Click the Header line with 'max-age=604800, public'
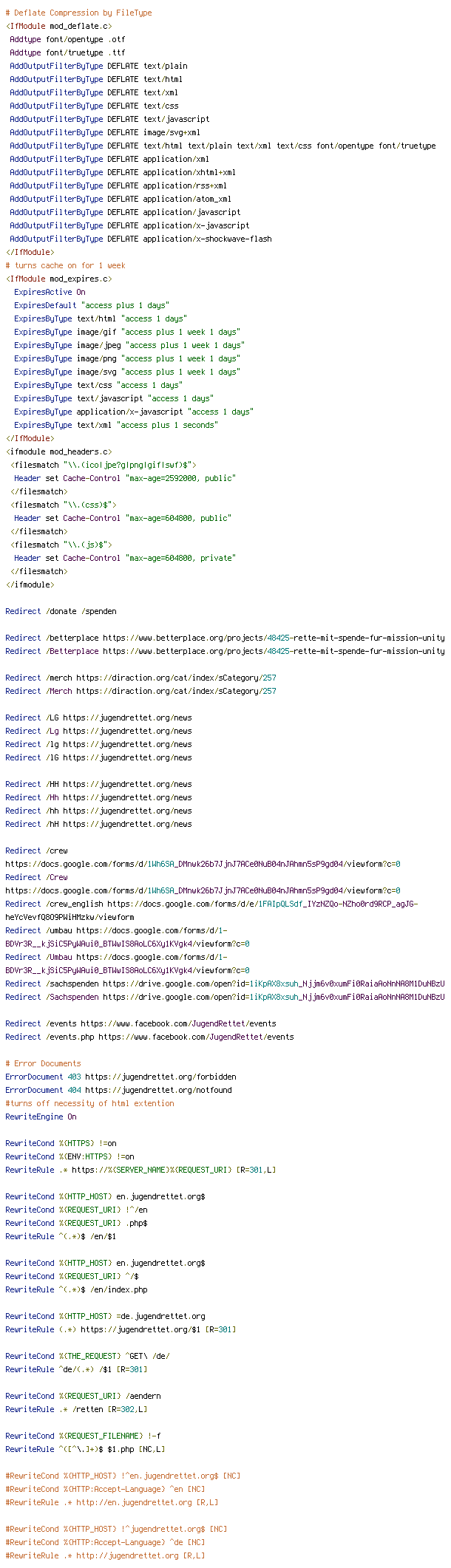The width and height of the screenshot is (451, 1568). 123,519
